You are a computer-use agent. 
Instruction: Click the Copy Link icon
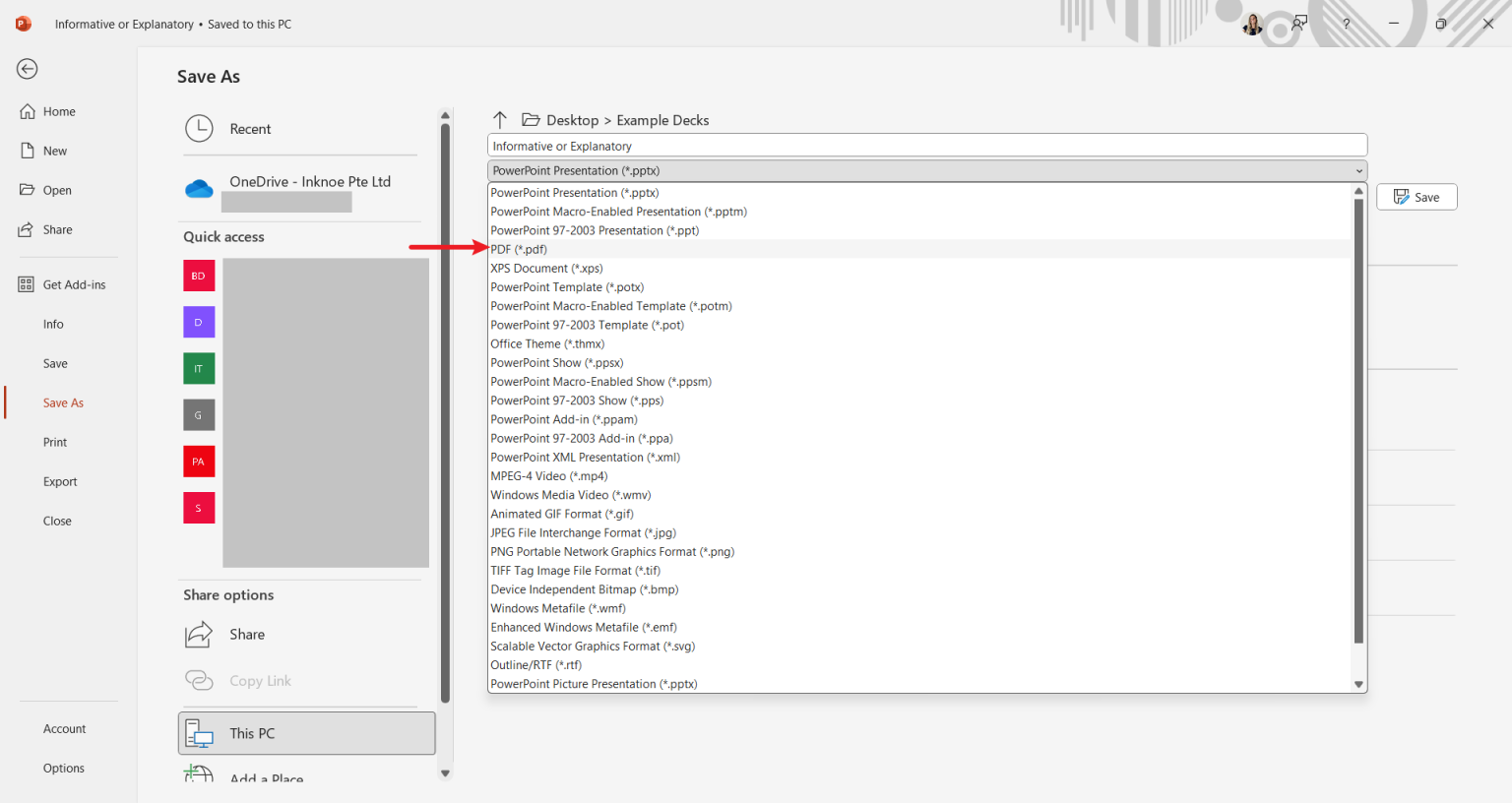coord(197,680)
